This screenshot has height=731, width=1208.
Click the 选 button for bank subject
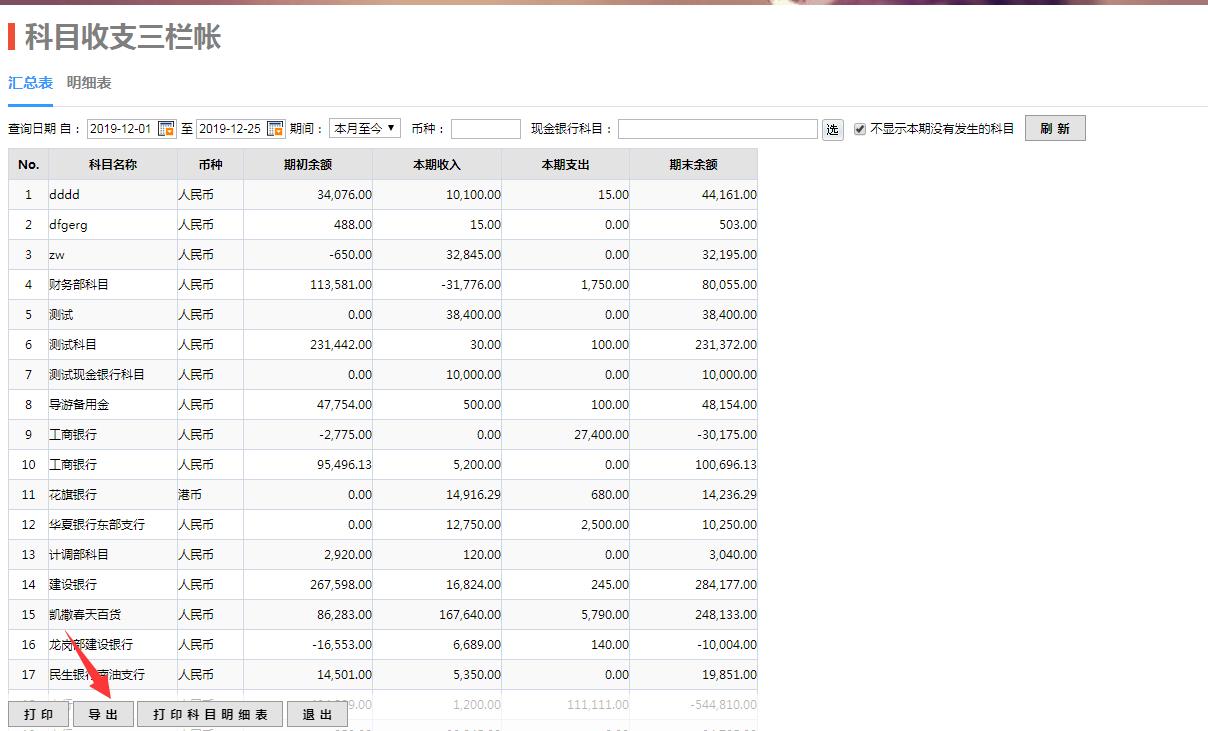(832, 129)
